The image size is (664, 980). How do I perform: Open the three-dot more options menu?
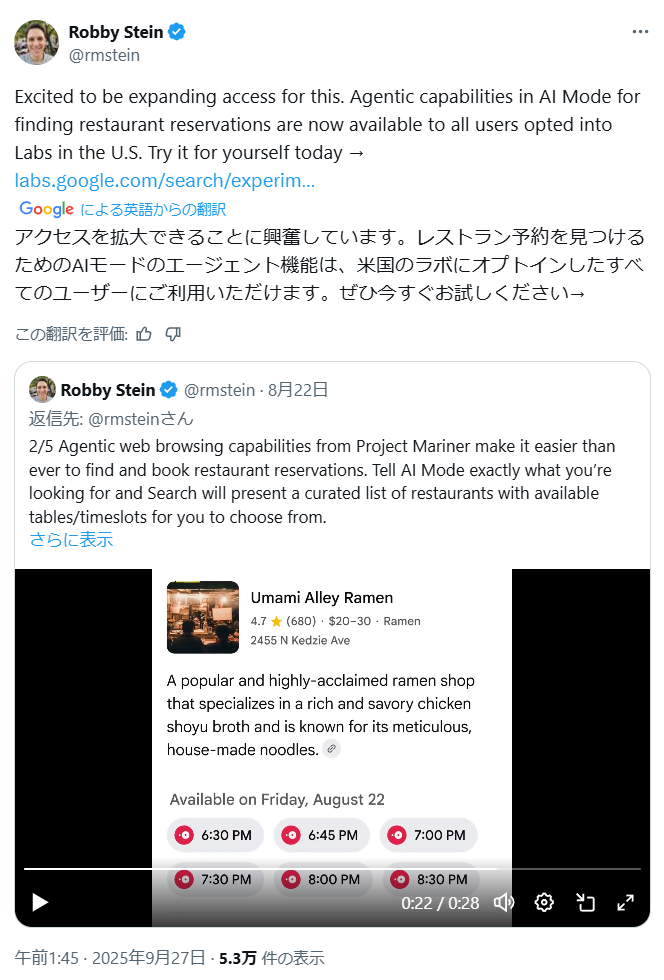pyautogui.click(x=640, y=32)
